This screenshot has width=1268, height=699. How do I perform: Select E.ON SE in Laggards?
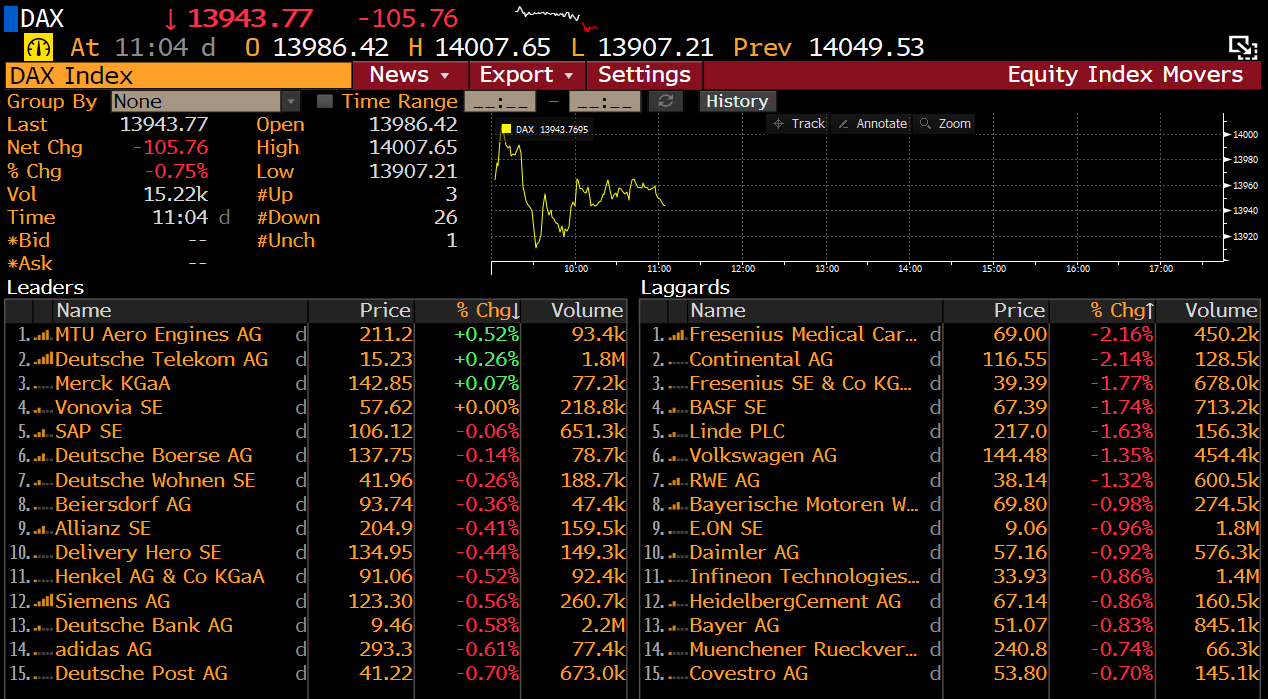950,528
